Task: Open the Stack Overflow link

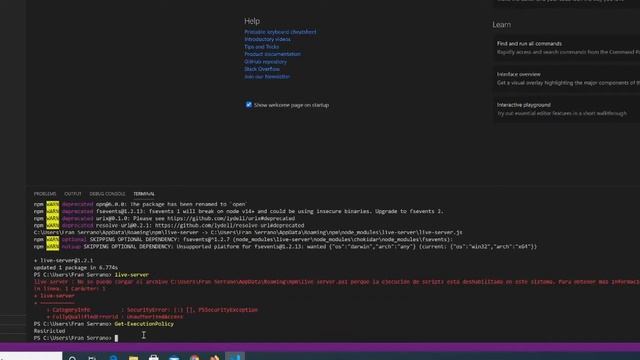Action: pos(262,69)
